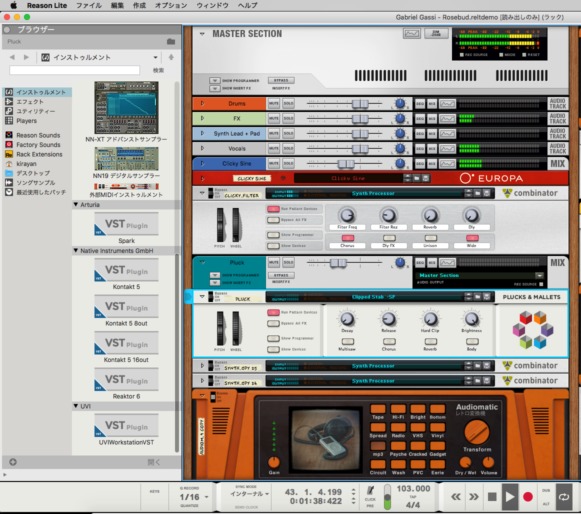Click the Audiomatic Transform knob
Image resolution: width=581 pixels, height=514 pixels.
click(477, 432)
